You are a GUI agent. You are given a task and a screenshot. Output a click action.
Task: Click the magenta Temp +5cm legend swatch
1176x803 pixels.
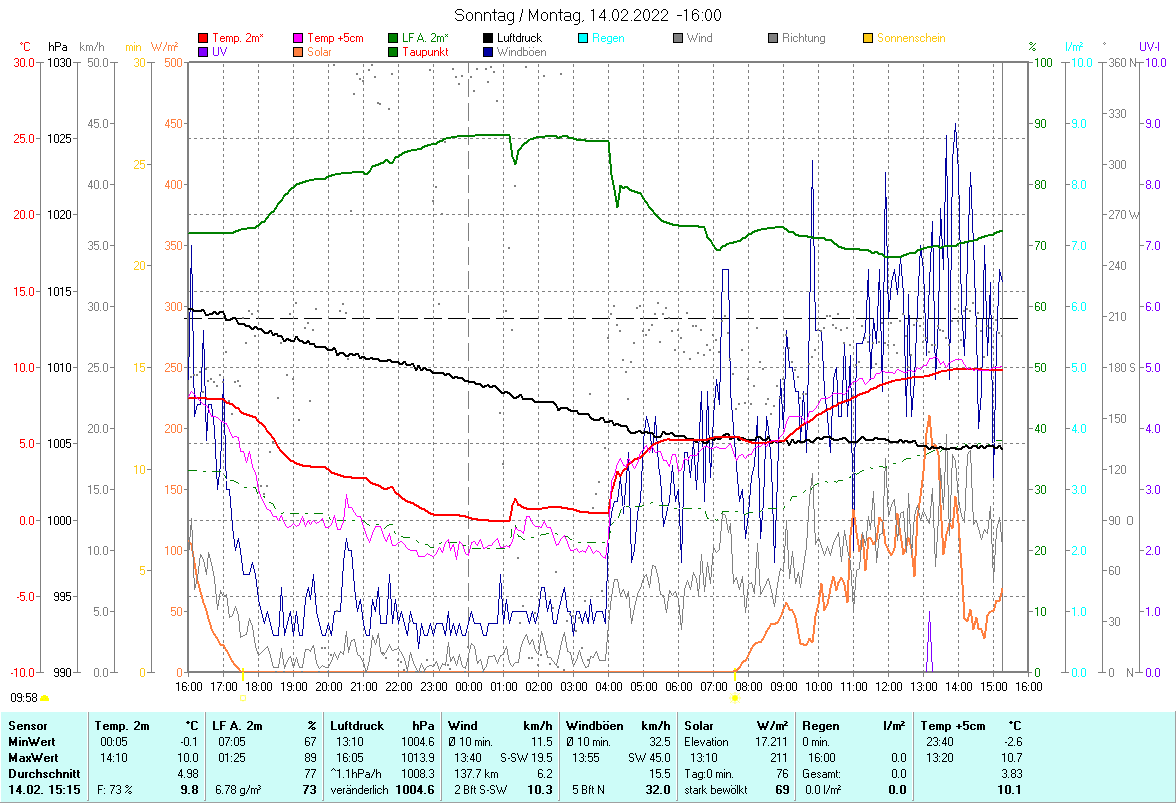point(299,38)
